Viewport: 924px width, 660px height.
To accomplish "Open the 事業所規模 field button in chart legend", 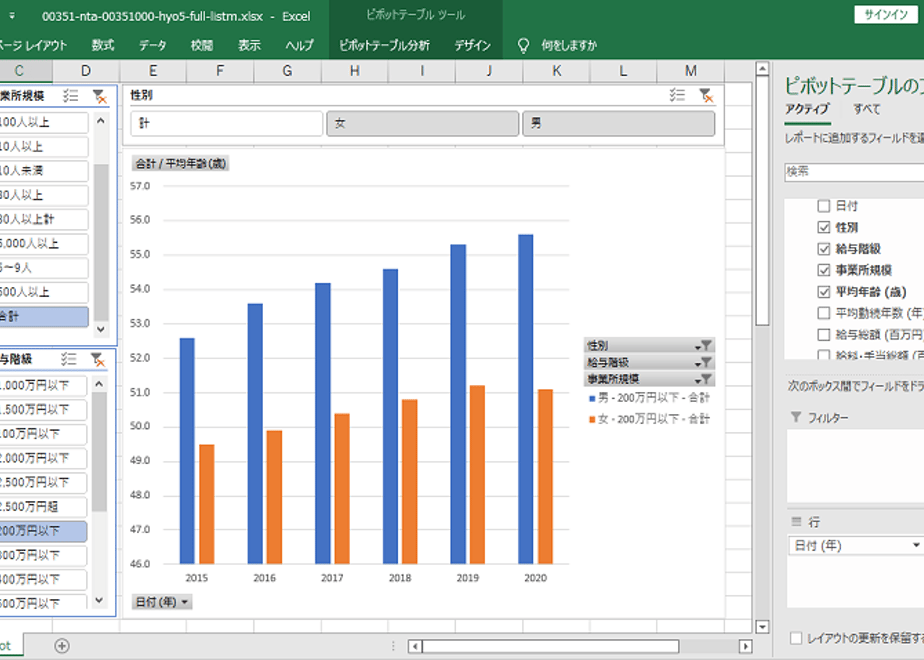I will [x=649, y=378].
